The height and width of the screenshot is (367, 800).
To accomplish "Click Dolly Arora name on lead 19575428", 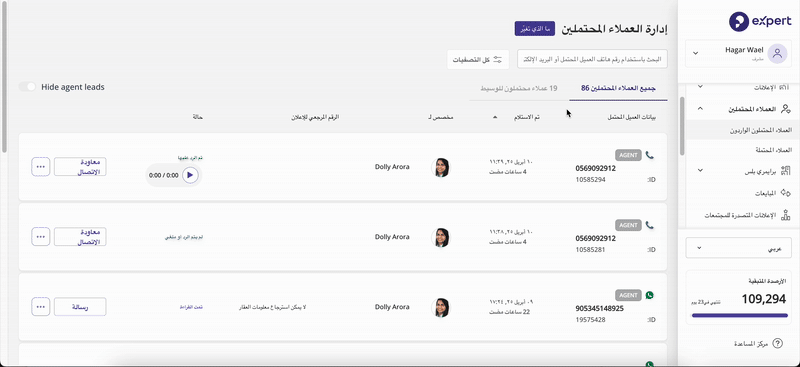I will [392, 307].
